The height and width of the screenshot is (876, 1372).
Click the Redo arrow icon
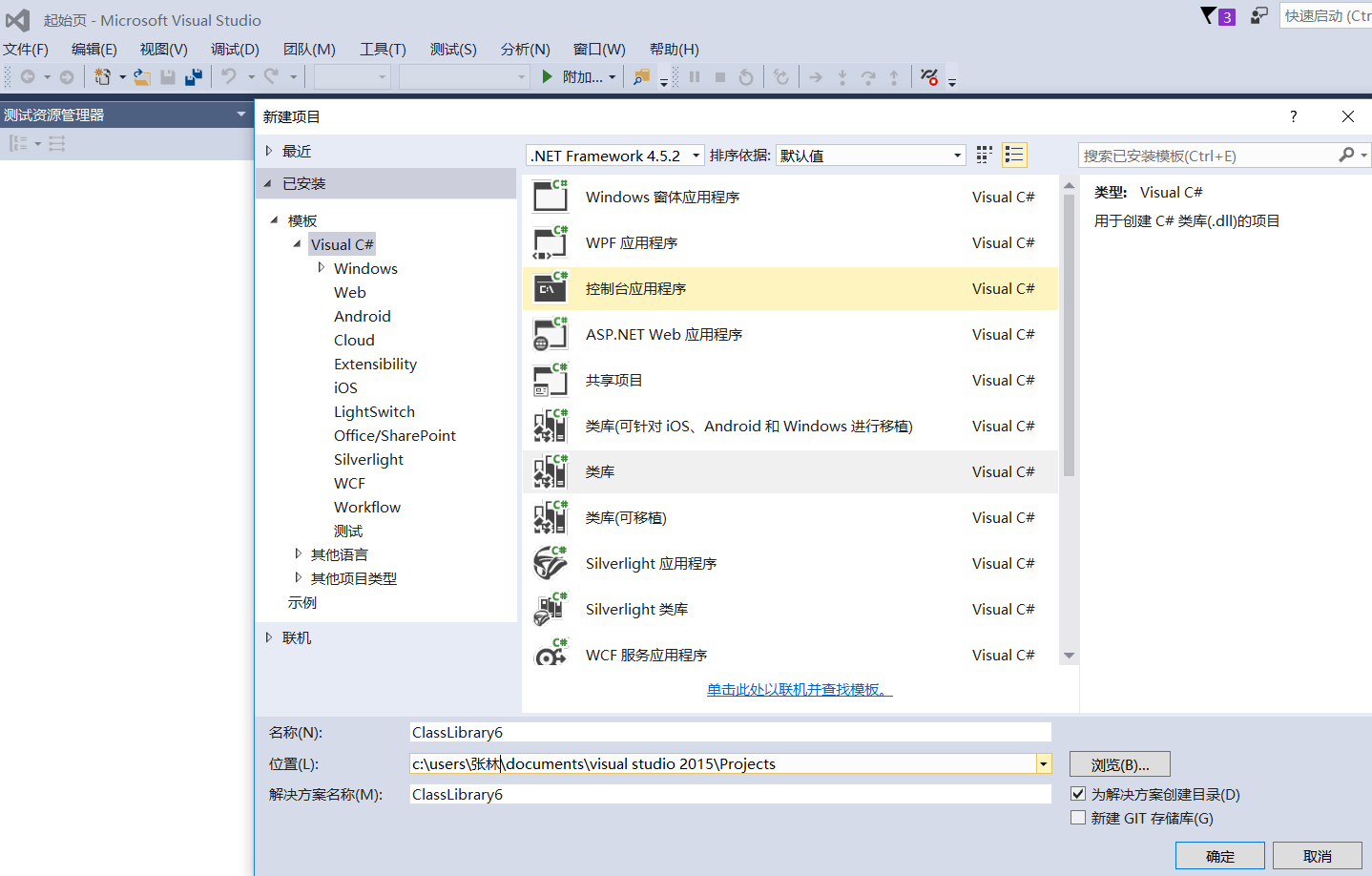pos(272,76)
